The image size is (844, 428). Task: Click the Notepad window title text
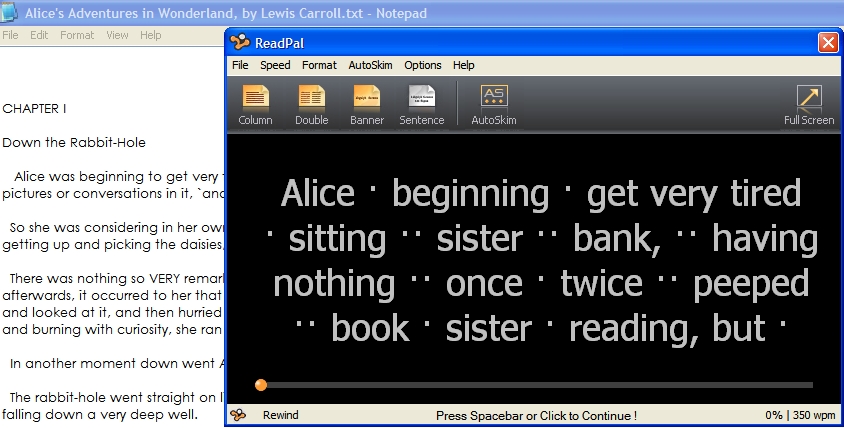(226, 13)
